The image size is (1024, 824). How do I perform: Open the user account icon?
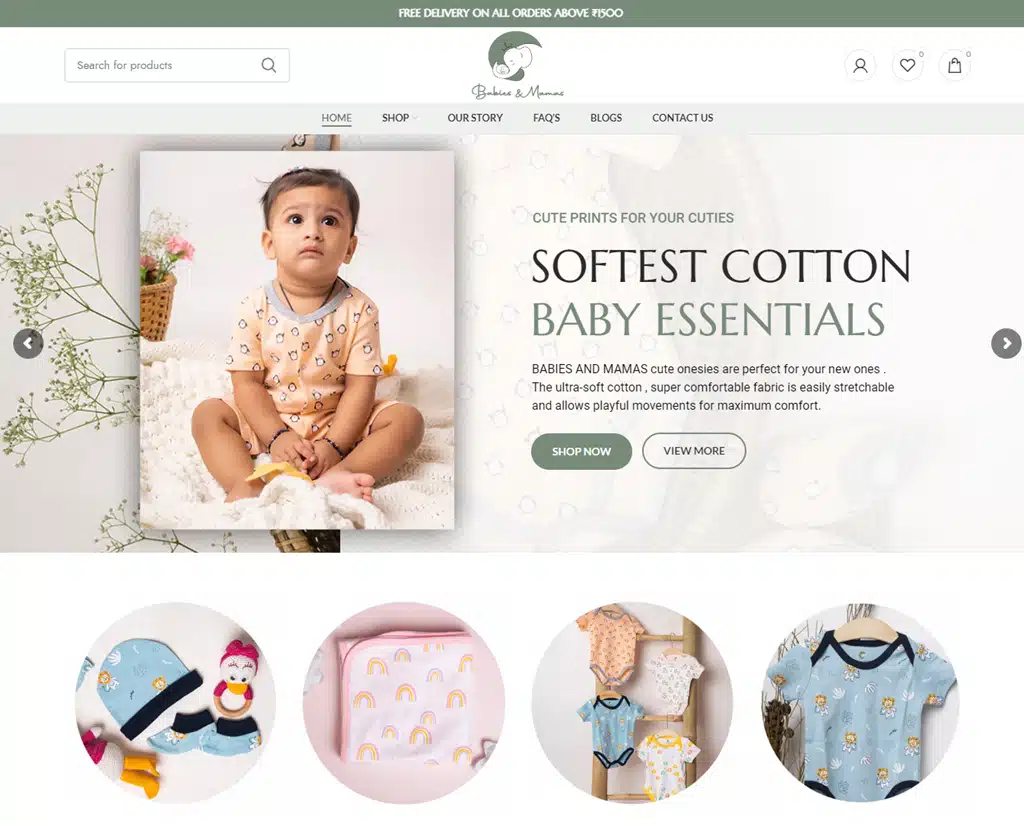[x=860, y=65]
